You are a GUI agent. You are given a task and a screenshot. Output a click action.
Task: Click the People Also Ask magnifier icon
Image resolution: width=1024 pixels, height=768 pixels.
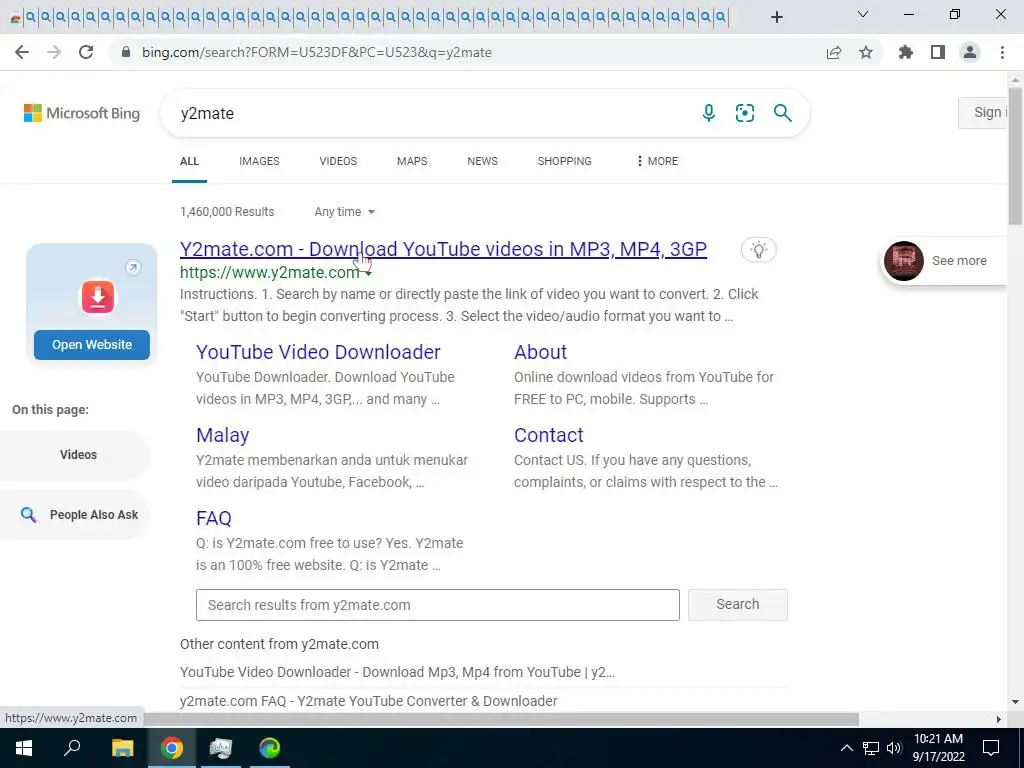click(x=28, y=515)
